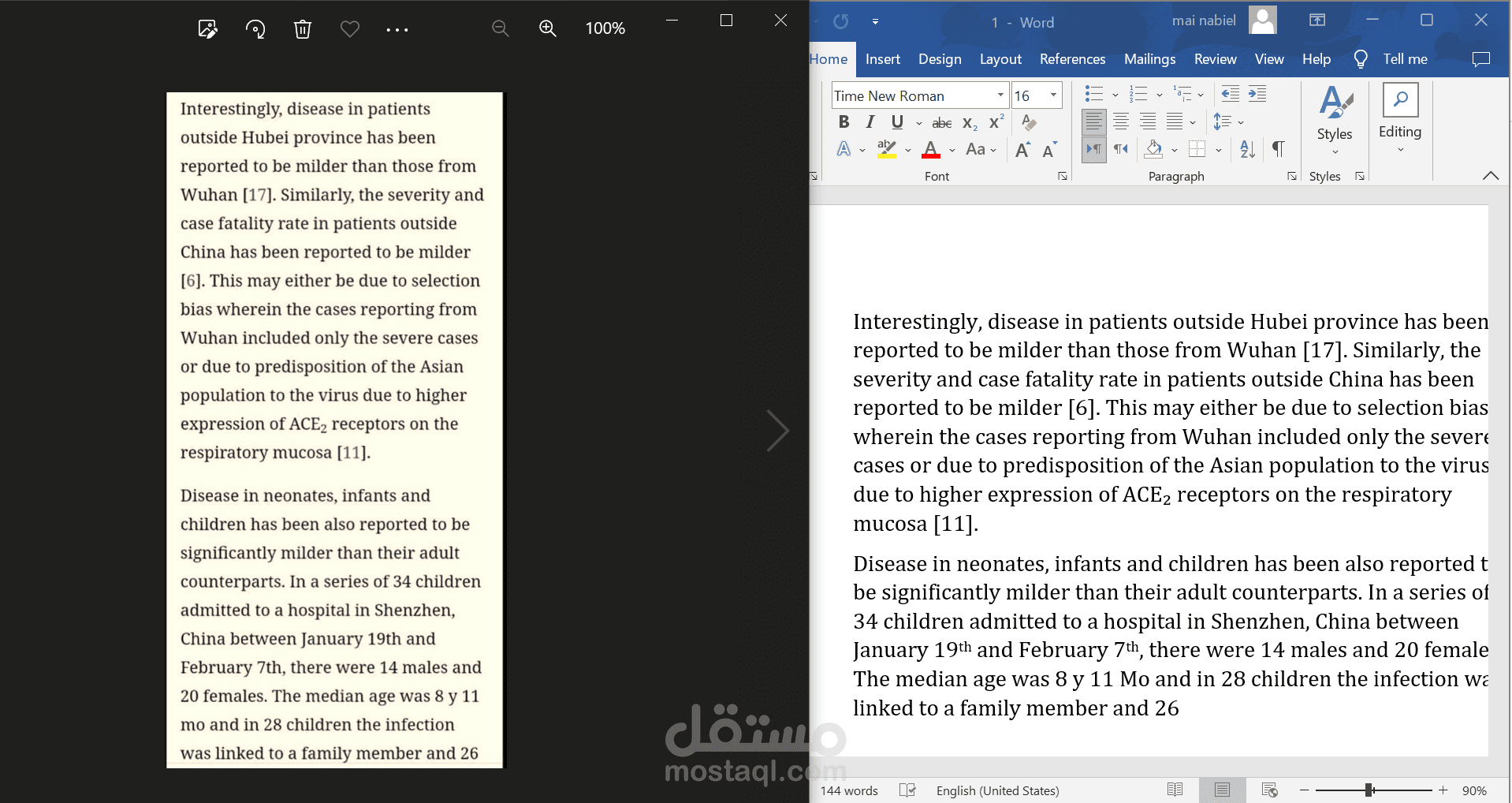Open the Insert ribbon tab
Viewport: 1512px width, 803px height.
point(883,59)
